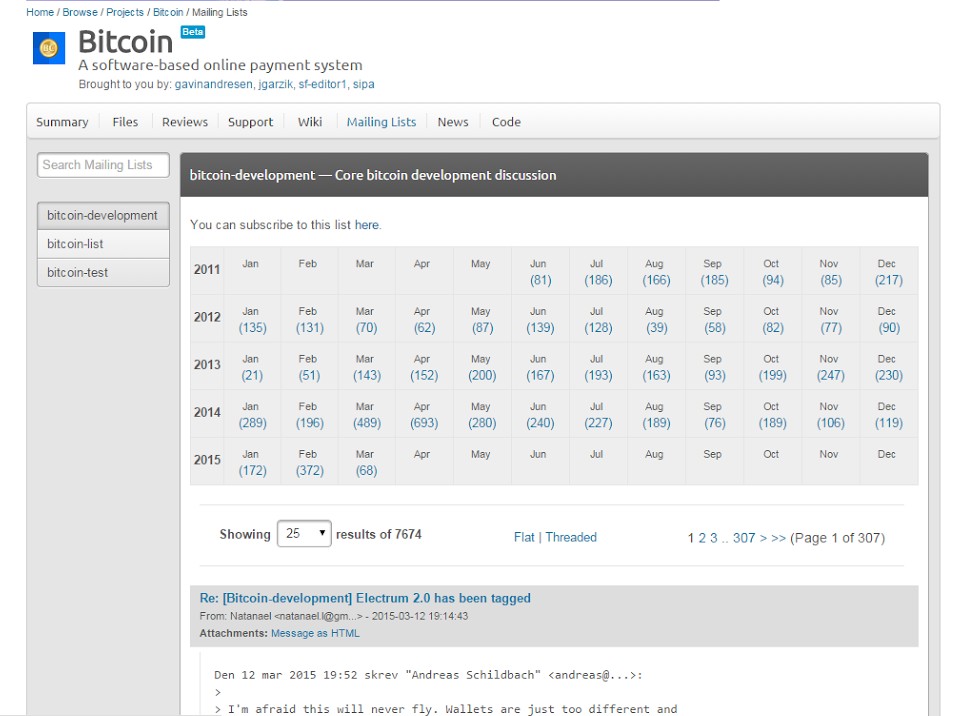Image resolution: width=968 pixels, height=716 pixels.
Task: Select the bitcoin-list mailing list
Action: 103,244
